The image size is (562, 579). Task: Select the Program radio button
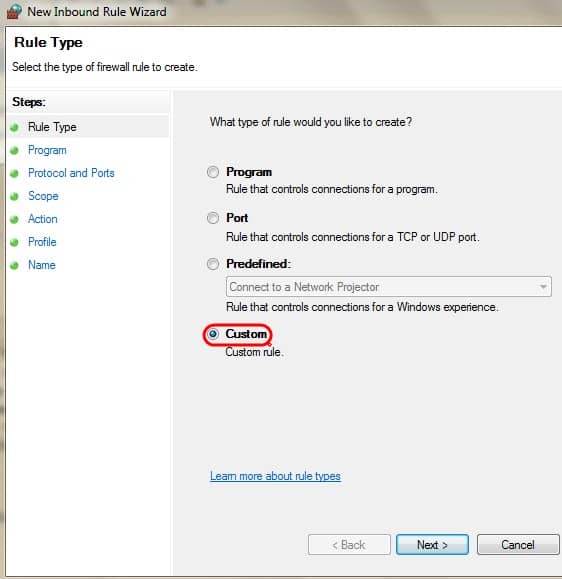[x=213, y=172]
